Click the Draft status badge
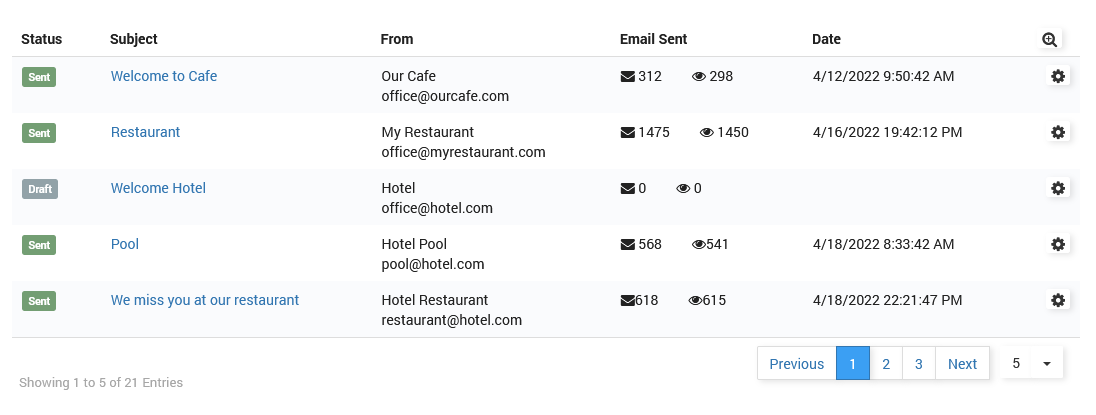Viewport: 1096px width, 415px height. pos(40,188)
